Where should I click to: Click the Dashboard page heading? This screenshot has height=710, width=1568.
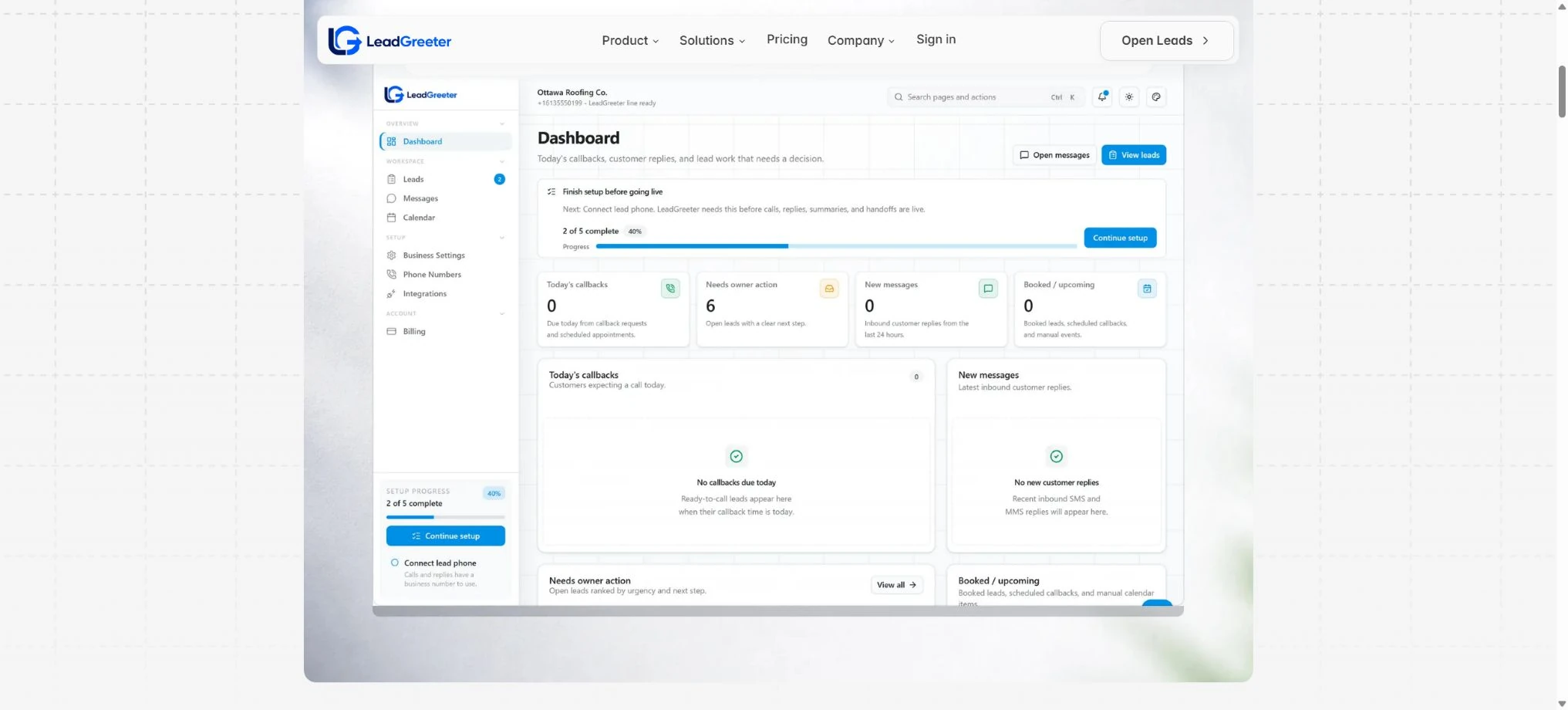[x=578, y=138]
